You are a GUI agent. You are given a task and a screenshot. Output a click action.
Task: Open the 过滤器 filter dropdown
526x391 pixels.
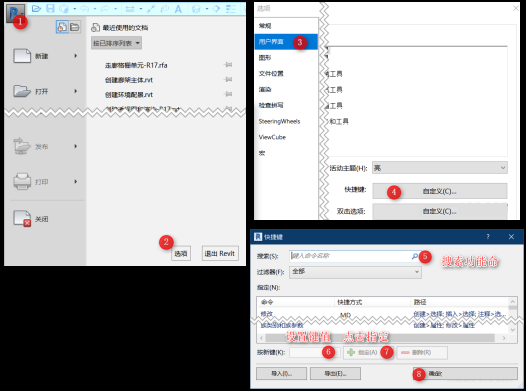355,272
